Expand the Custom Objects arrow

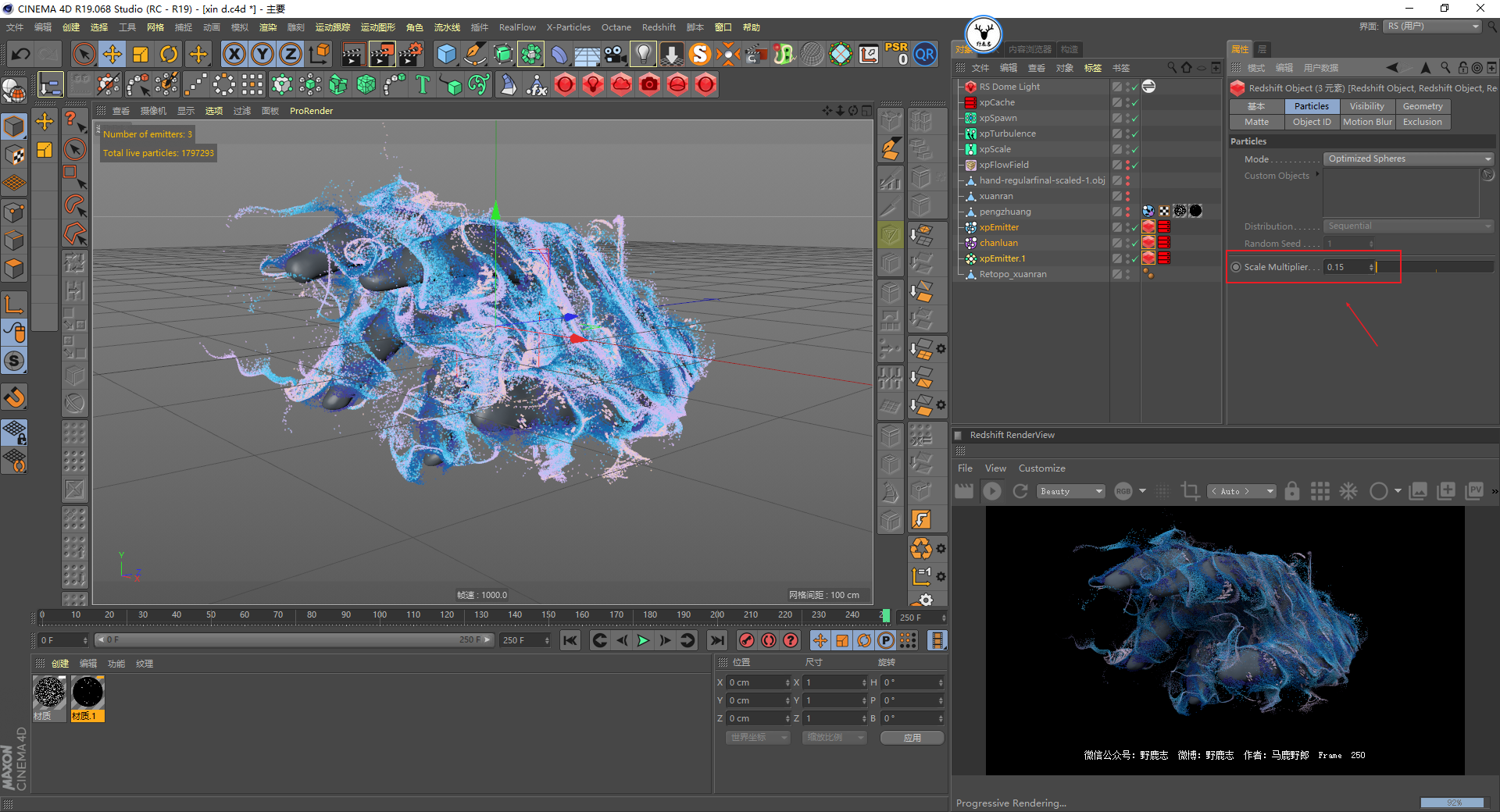point(1317,174)
